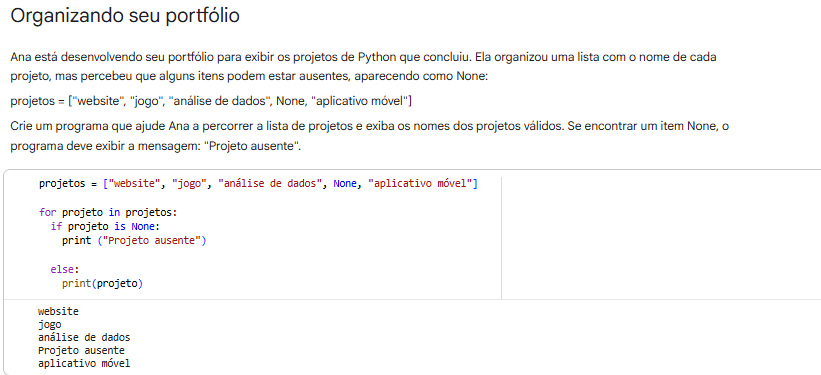Click output line "Projeto ausente"

(x=81, y=350)
